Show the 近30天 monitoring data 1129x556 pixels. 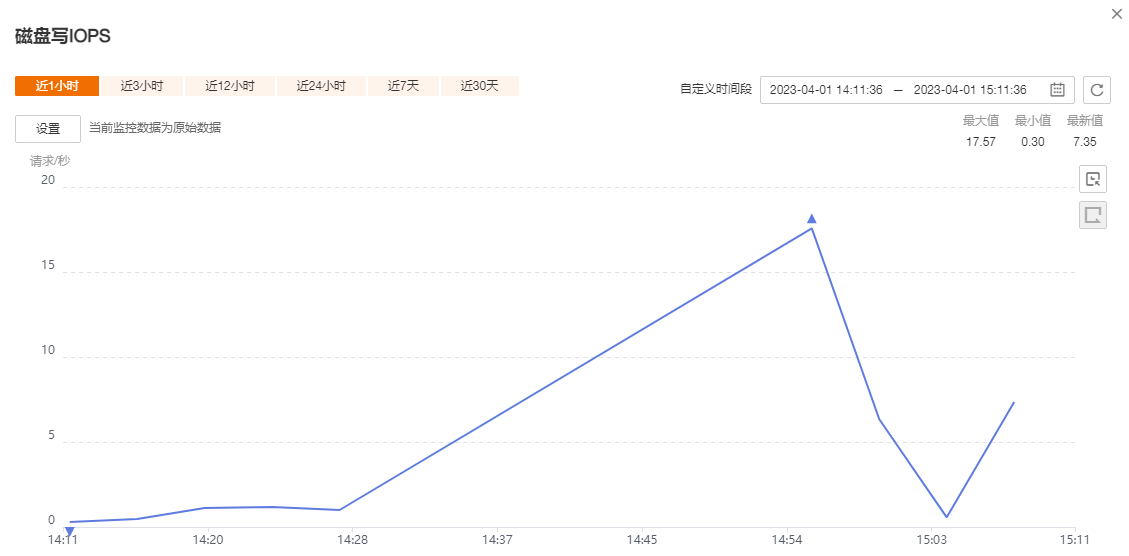[x=479, y=86]
